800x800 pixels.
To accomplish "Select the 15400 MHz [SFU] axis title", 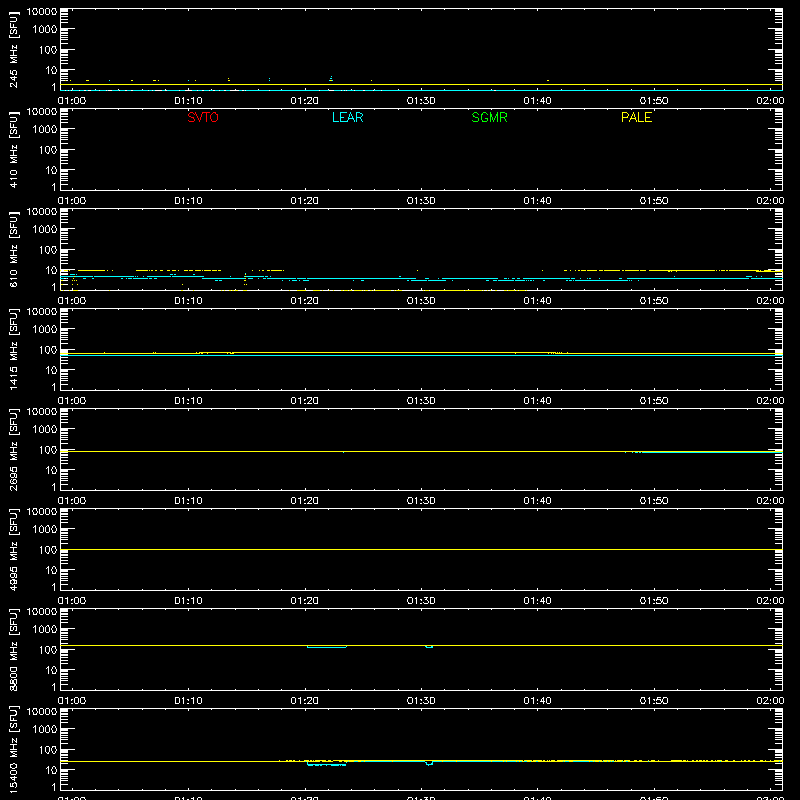I will (14, 750).
